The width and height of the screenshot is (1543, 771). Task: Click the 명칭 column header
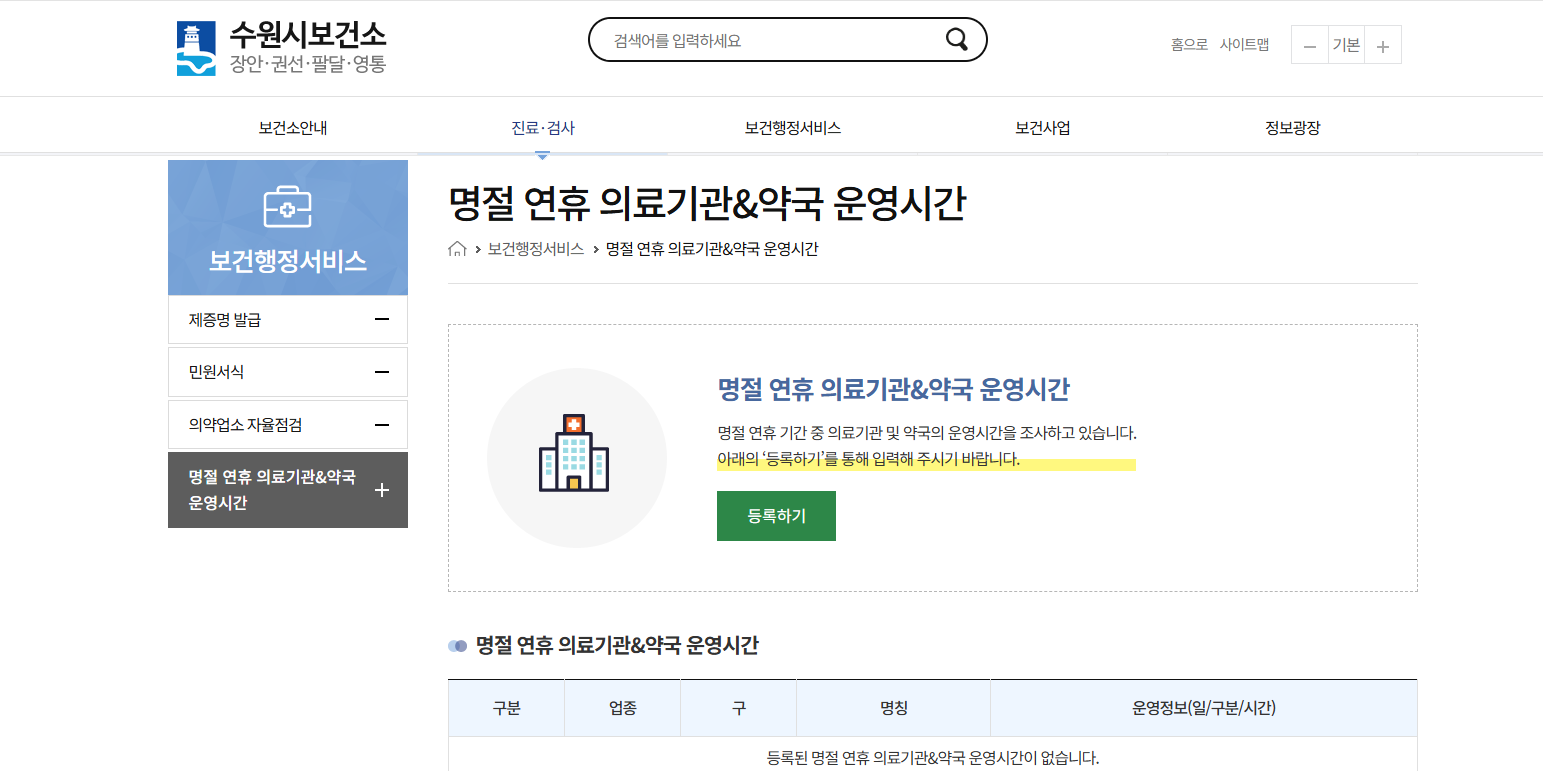point(894,708)
